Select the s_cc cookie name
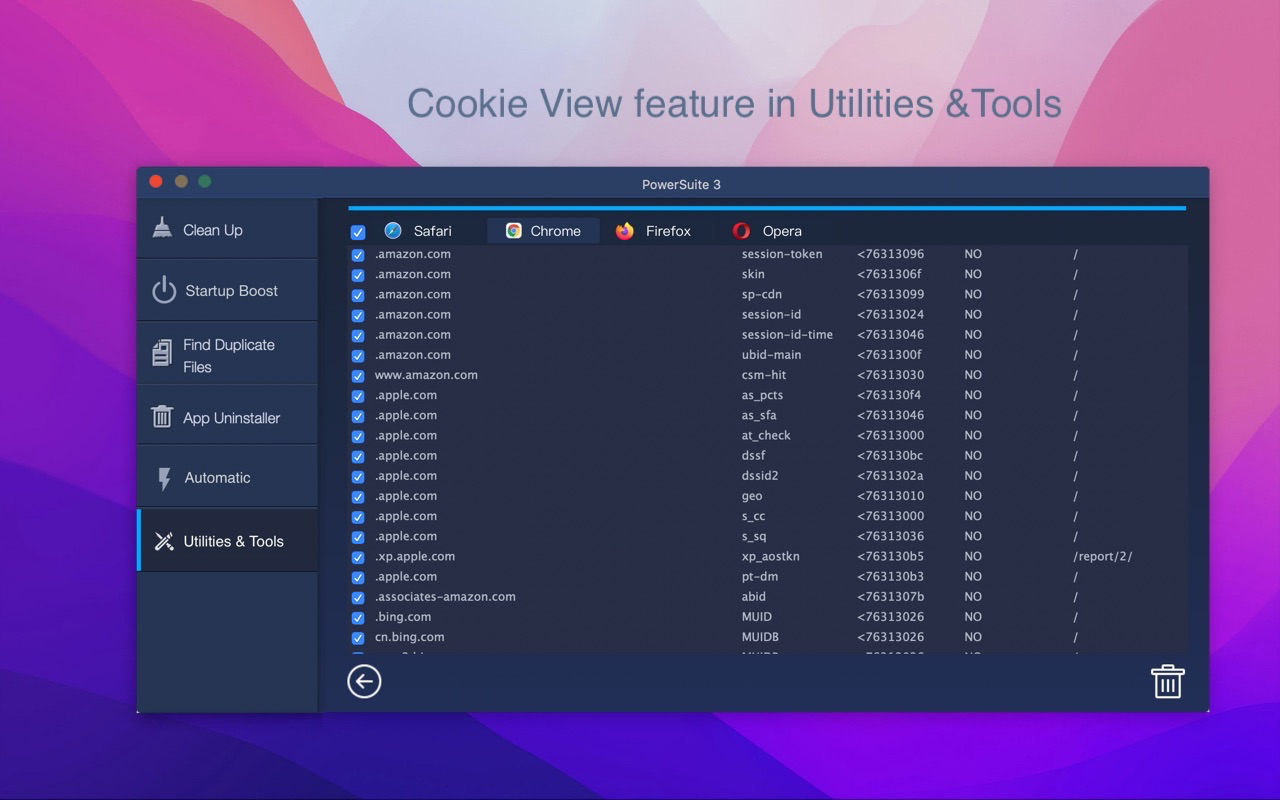 755,517
